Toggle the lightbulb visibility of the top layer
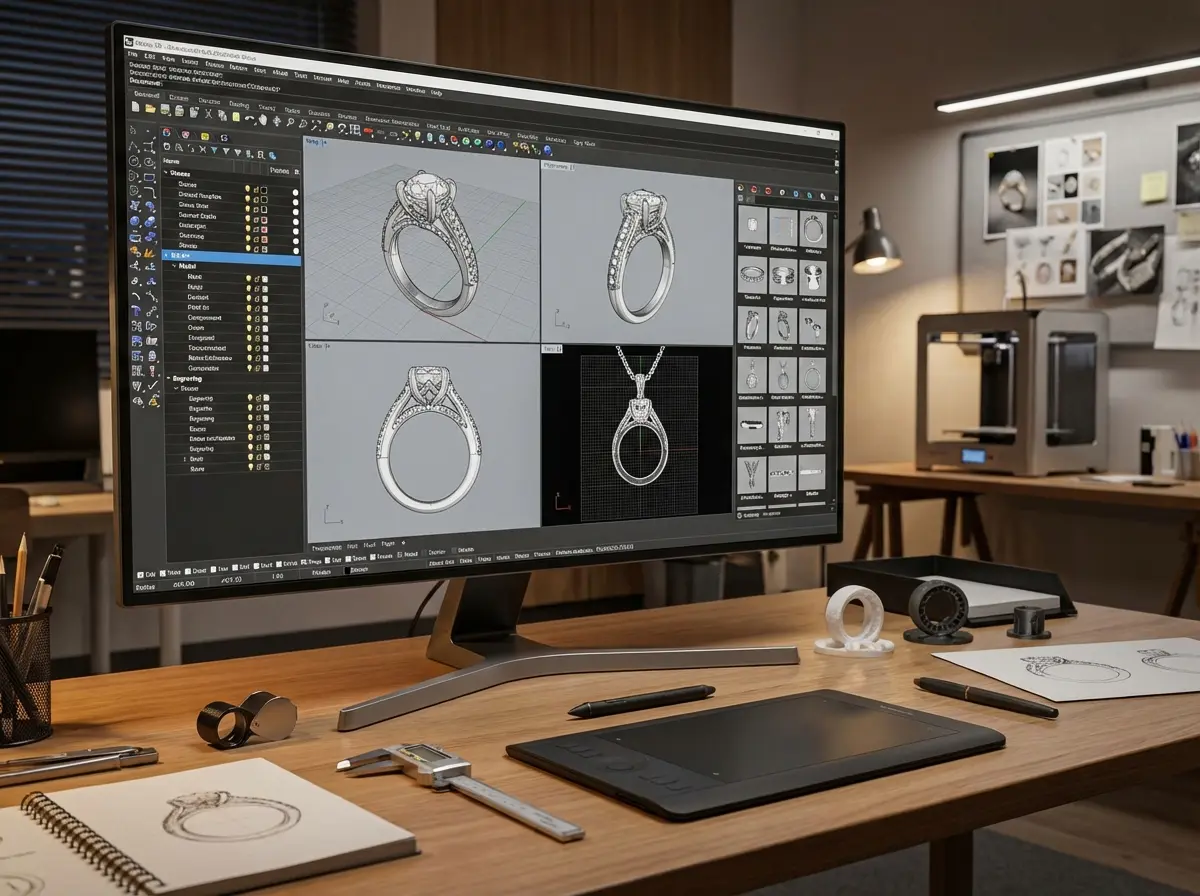The width and height of the screenshot is (1200, 896). tap(248, 188)
